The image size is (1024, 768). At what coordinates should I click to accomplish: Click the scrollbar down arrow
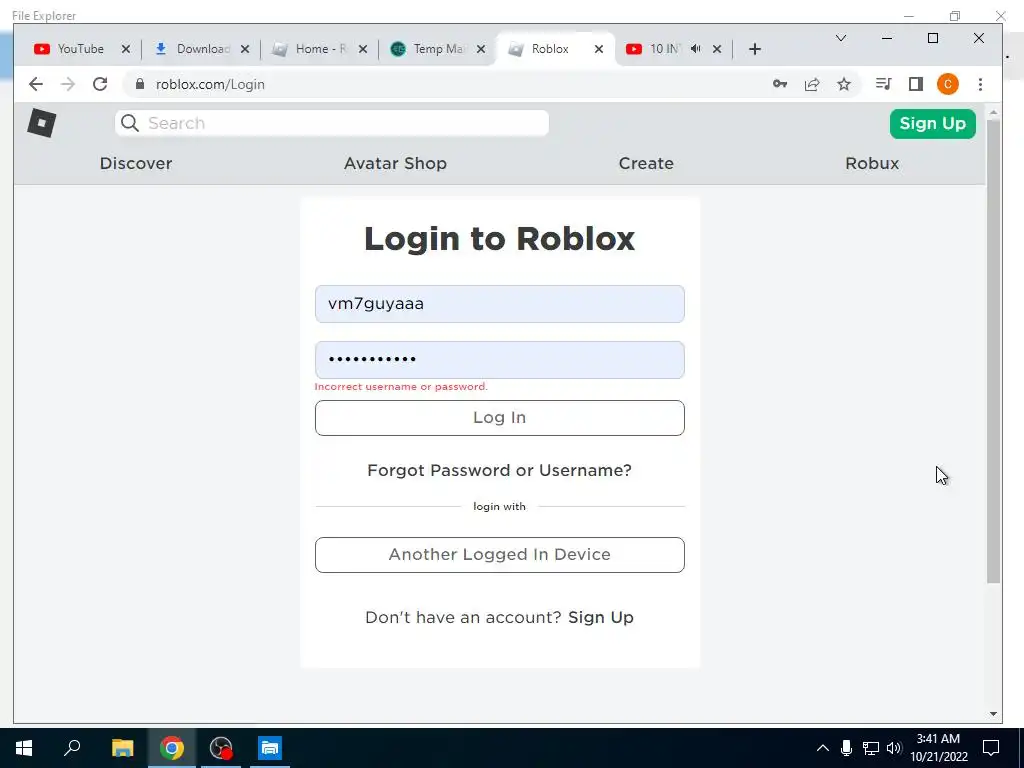point(993,714)
